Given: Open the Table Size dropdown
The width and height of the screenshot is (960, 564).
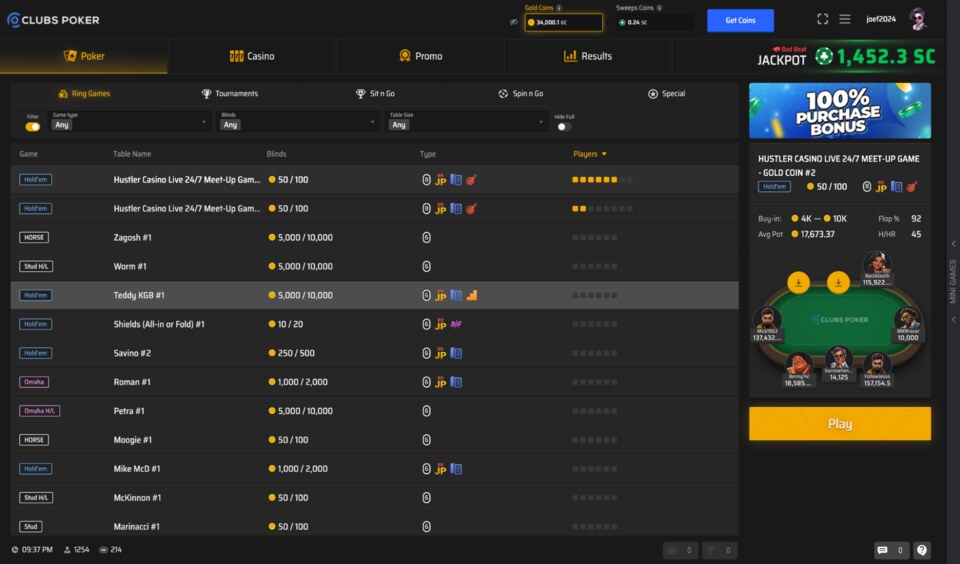Looking at the screenshot, I should (465, 122).
